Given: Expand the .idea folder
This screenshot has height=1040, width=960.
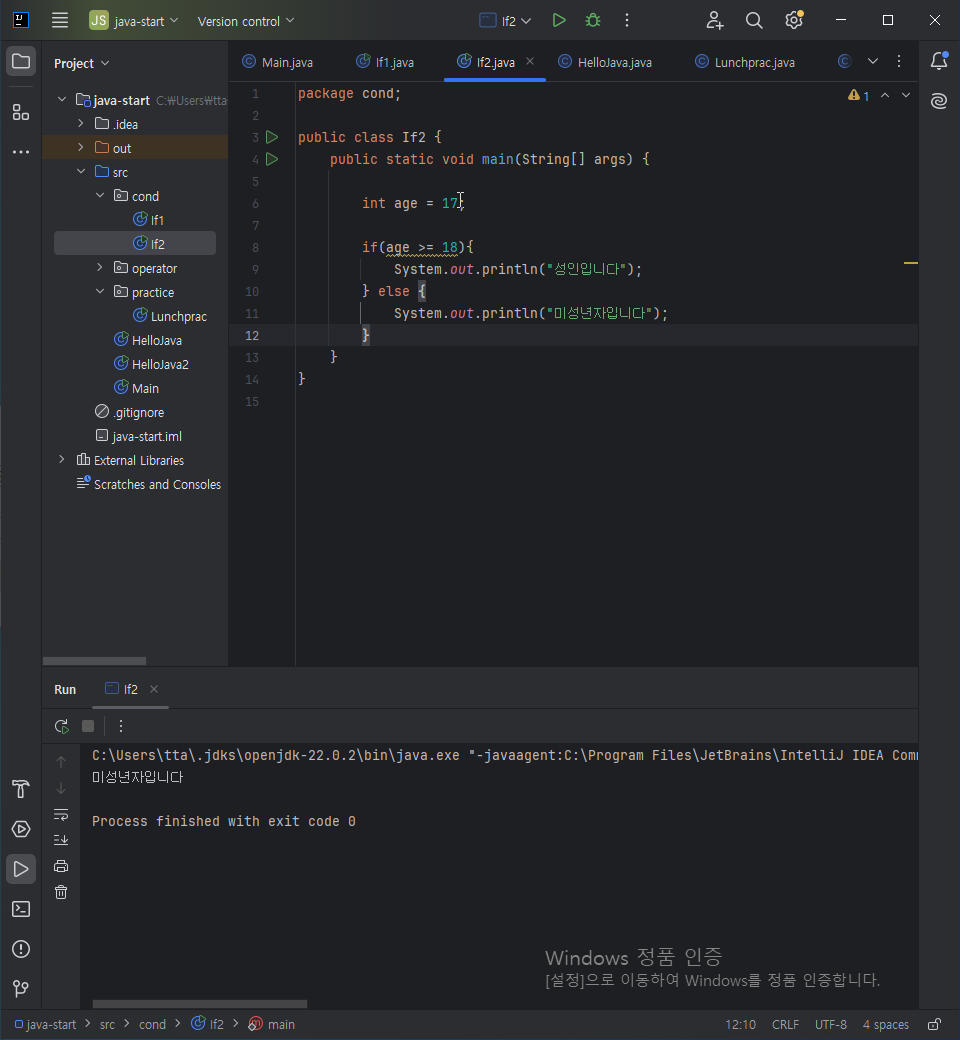Looking at the screenshot, I should tap(81, 123).
